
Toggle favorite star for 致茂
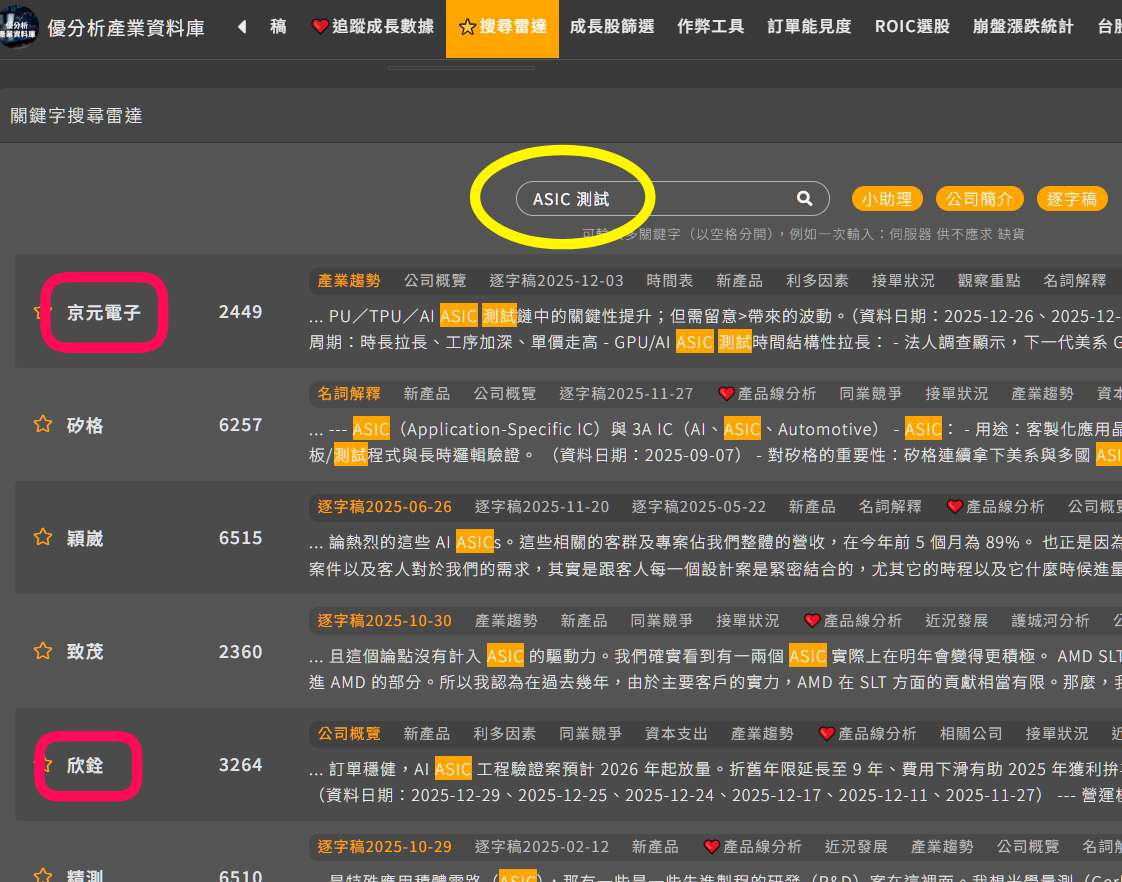tap(43, 651)
